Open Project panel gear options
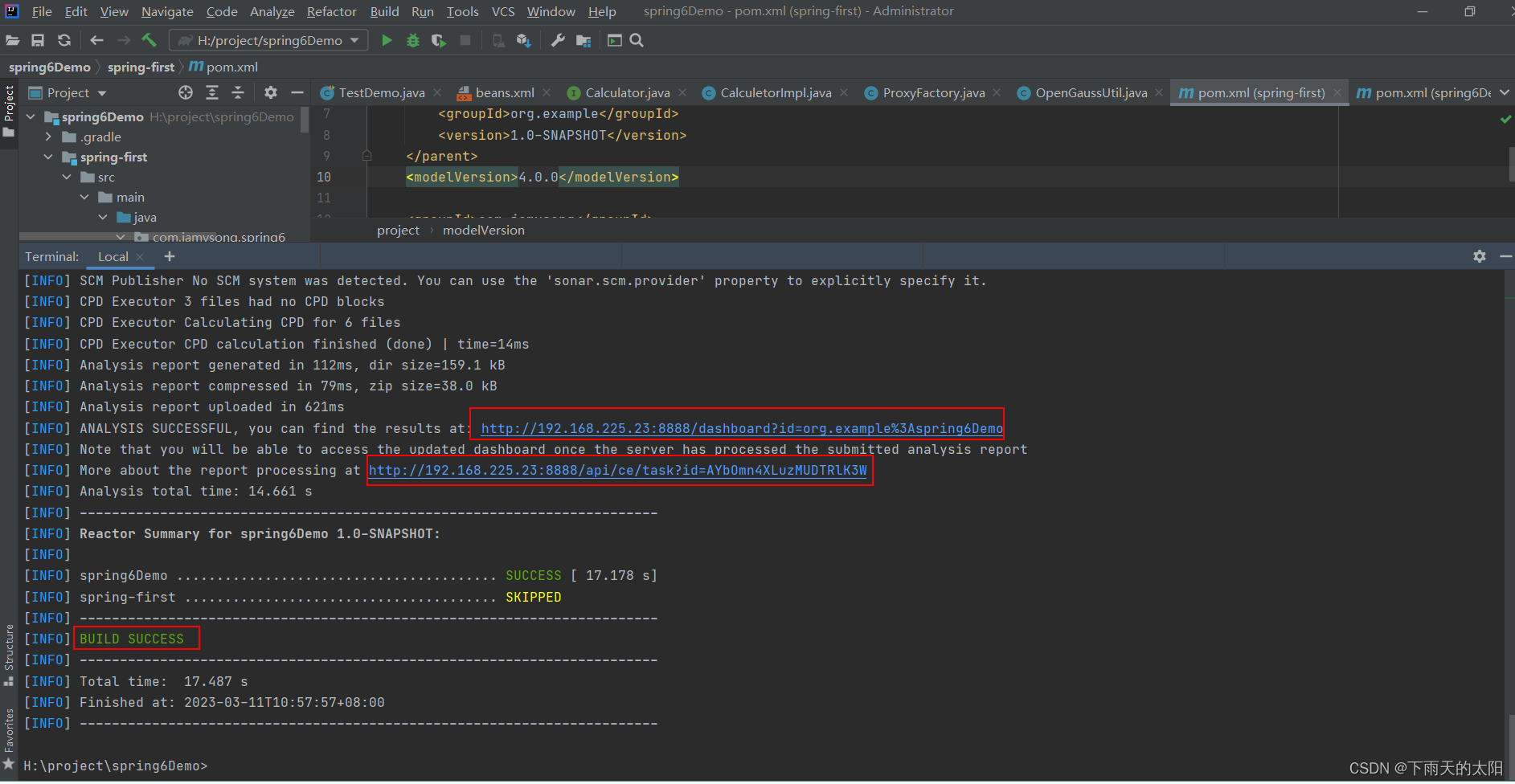The height and width of the screenshot is (784, 1515). [x=271, y=92]
